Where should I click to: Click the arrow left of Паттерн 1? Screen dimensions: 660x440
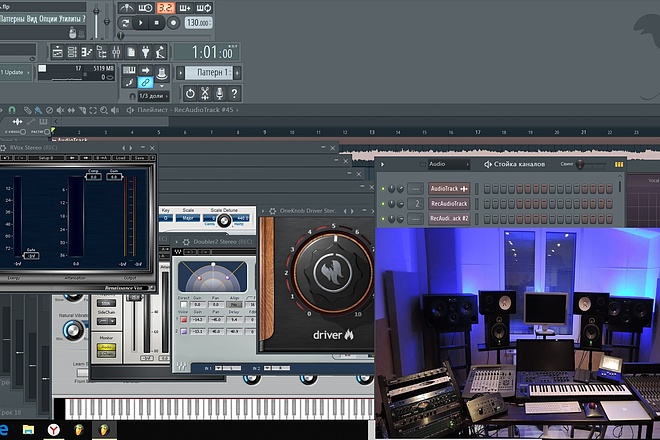pyautogui.click(x=180, y=73)
